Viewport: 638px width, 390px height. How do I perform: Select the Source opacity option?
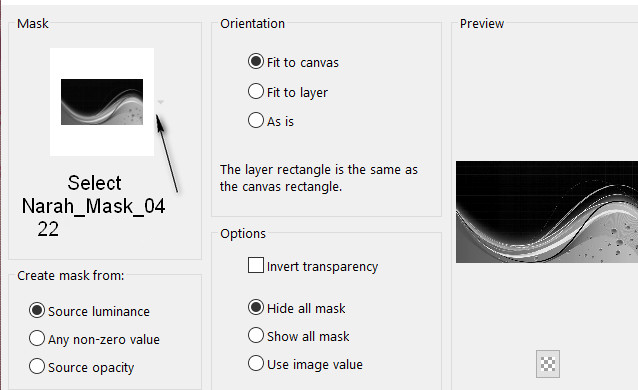coord(81,367)
